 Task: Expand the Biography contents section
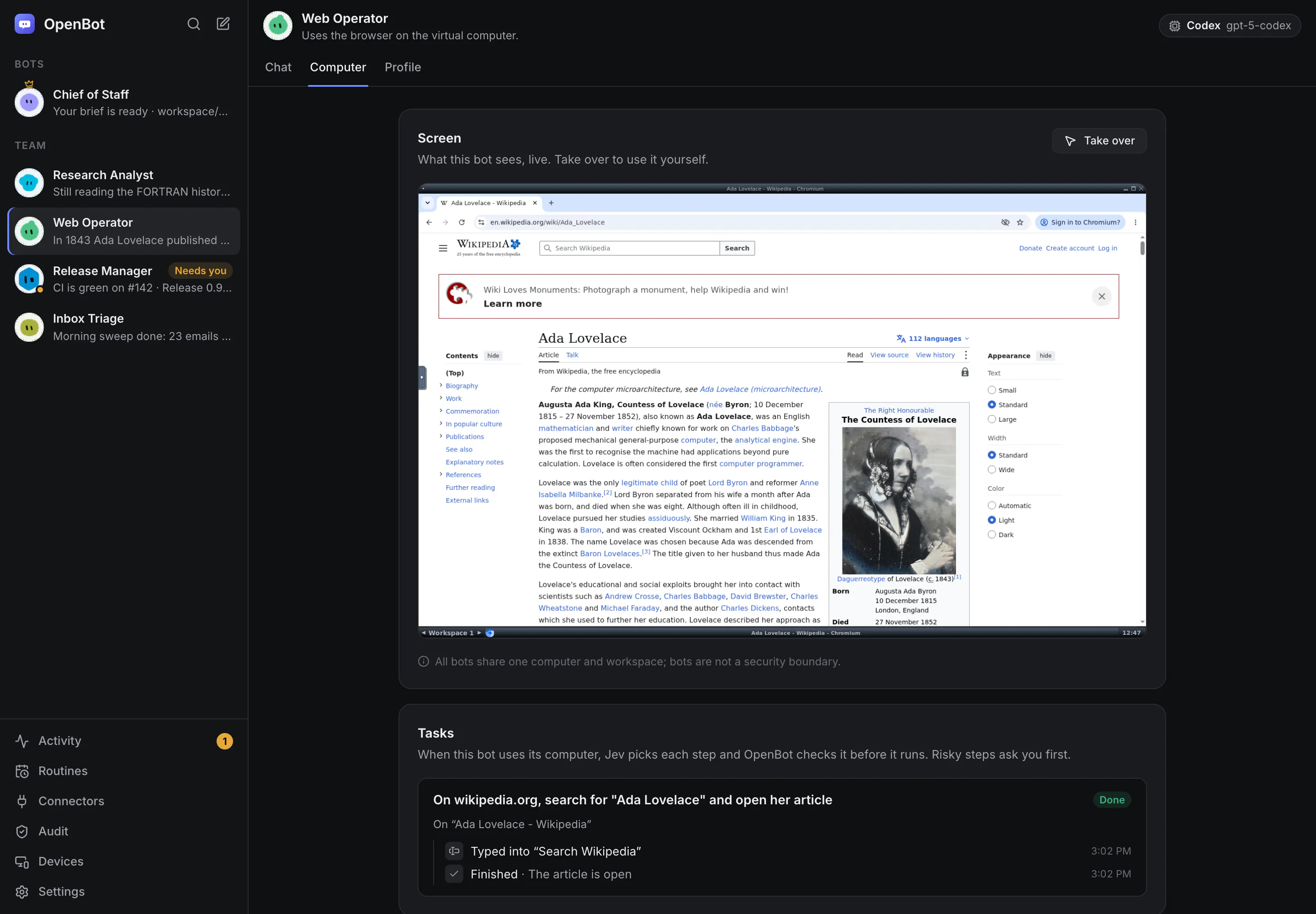click(x=440, y=385)
